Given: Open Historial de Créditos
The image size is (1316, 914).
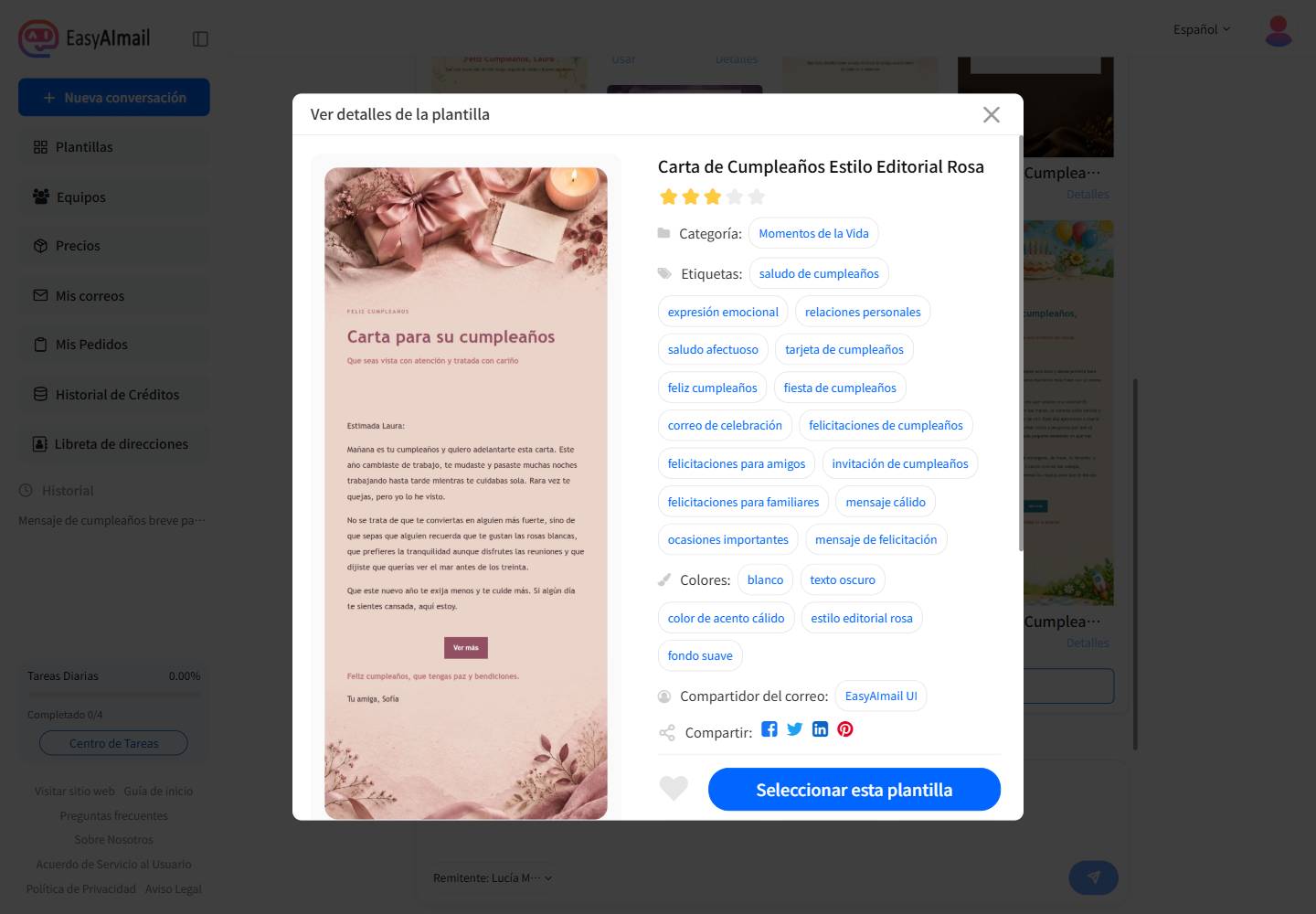Looking at the screenshot, I should [x=114, y=394].
